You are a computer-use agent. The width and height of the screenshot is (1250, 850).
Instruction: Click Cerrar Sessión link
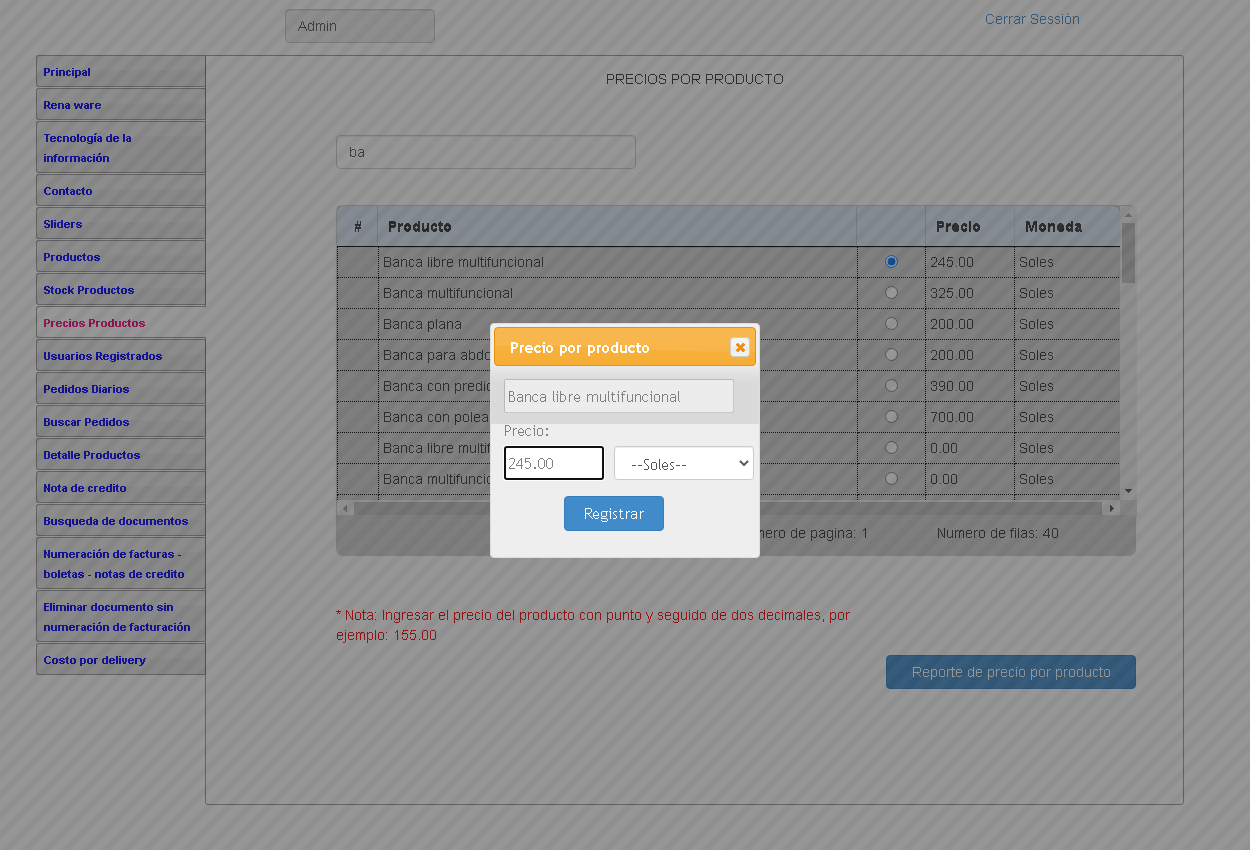(x=1031, y=19)
